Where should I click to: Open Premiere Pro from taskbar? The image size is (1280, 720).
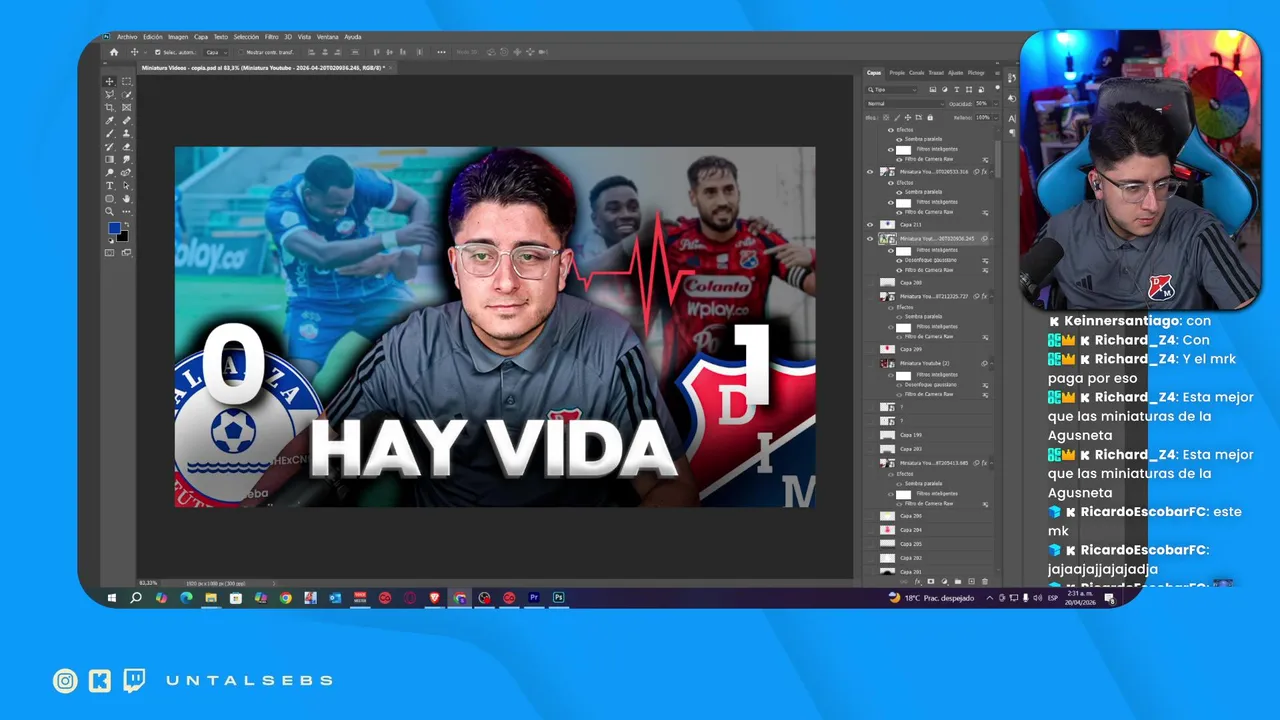pos(534,598)
